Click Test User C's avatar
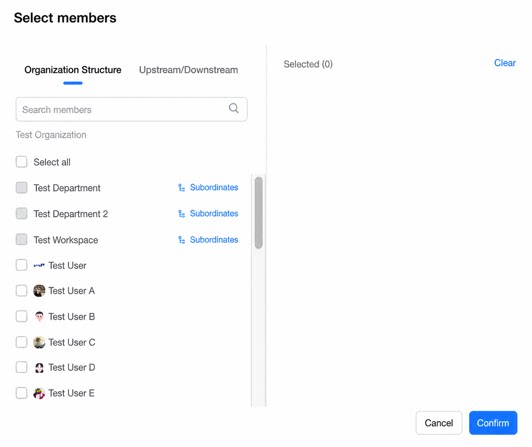The height and width of the screenshot is (447, 532). [39, 342]
